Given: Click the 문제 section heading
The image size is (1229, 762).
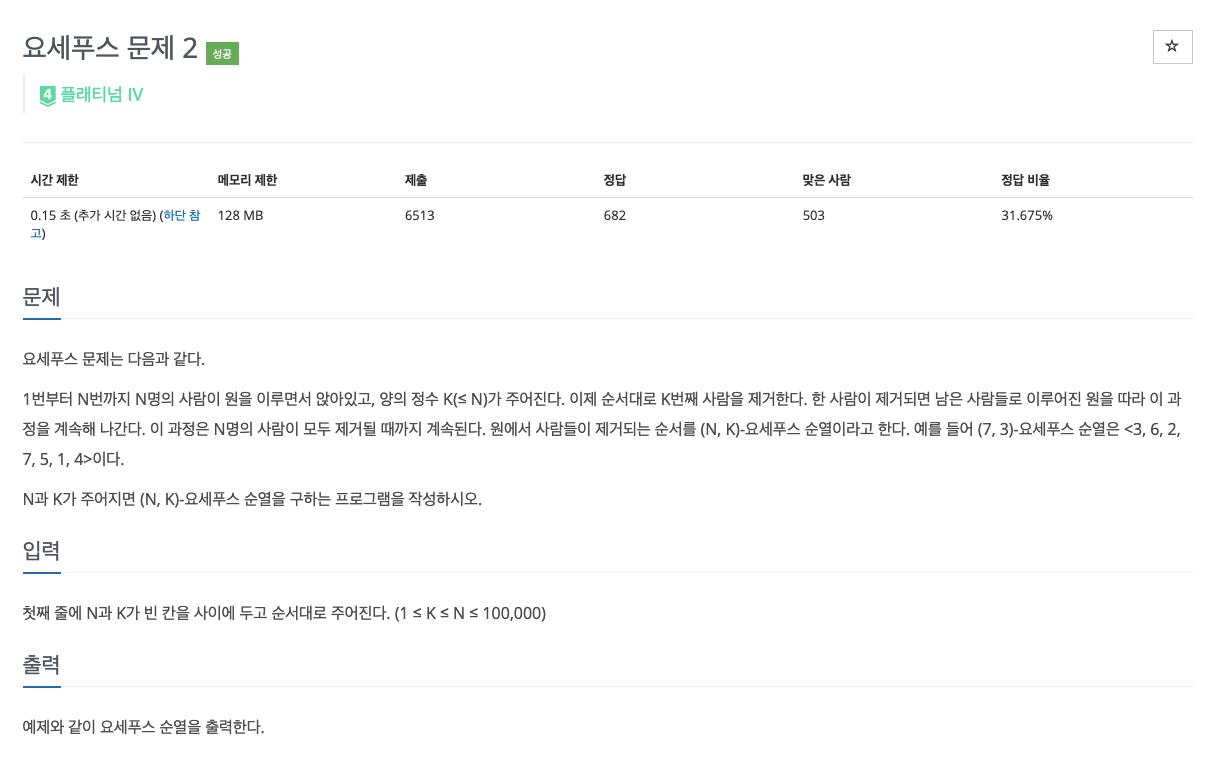Looking at the screenshot, I should pos(41,297).
